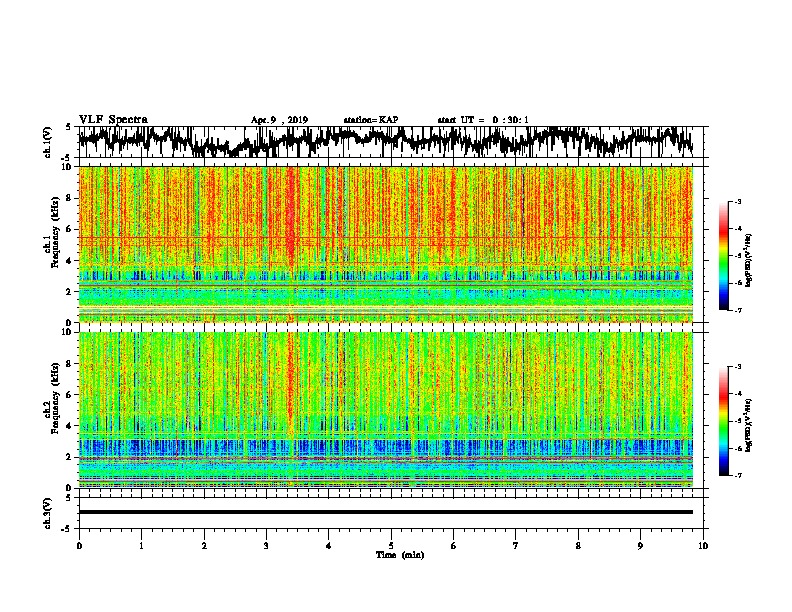Click the ch.1 waveform trace panel
Viewport: 792px width, 612px height.
point(390,142)
